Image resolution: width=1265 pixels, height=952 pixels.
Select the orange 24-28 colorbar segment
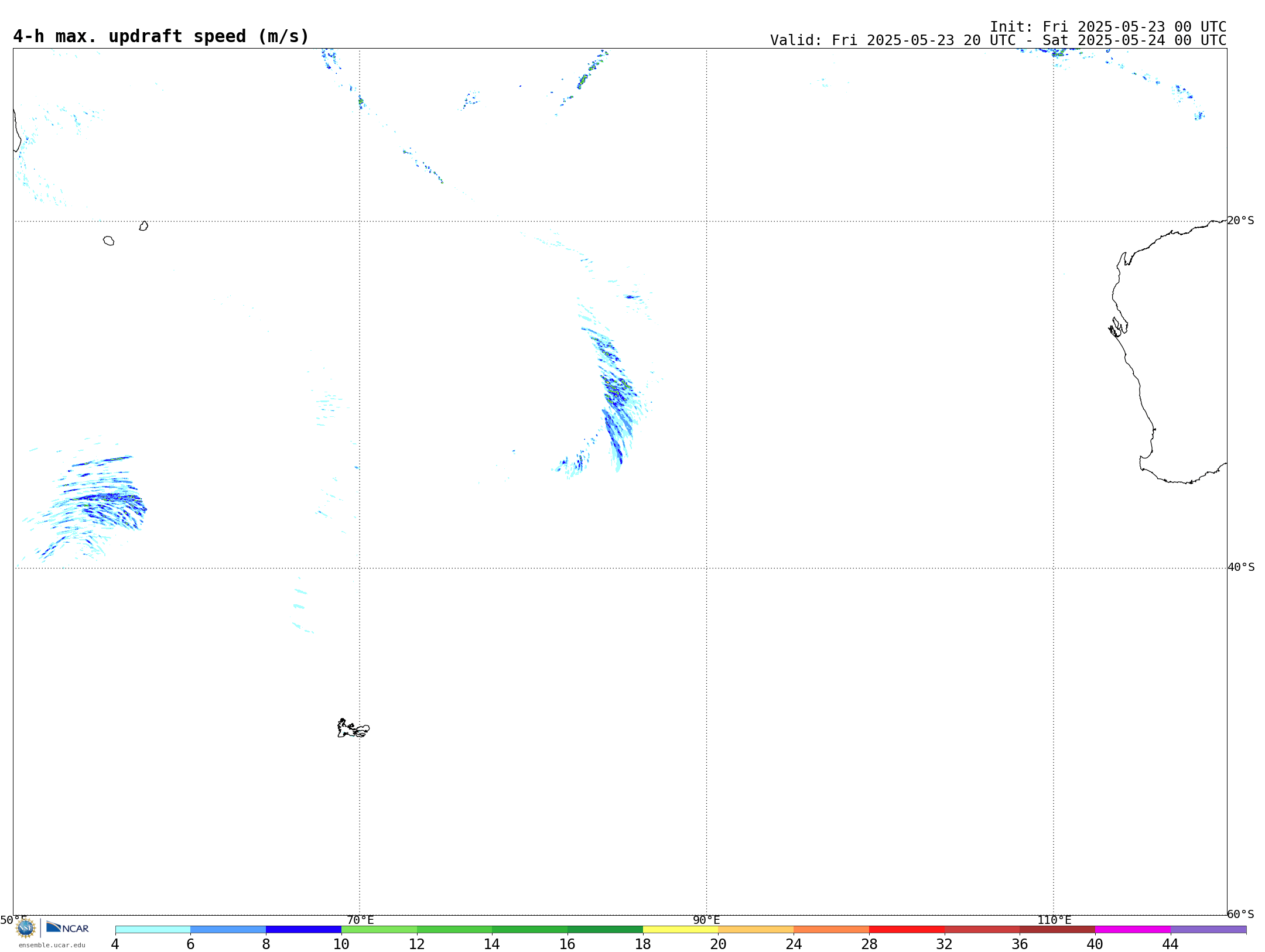pos(832,930)
